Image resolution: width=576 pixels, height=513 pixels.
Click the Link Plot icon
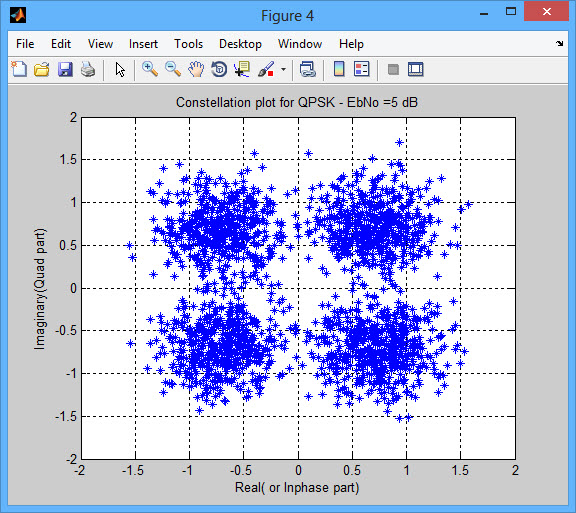307,69
